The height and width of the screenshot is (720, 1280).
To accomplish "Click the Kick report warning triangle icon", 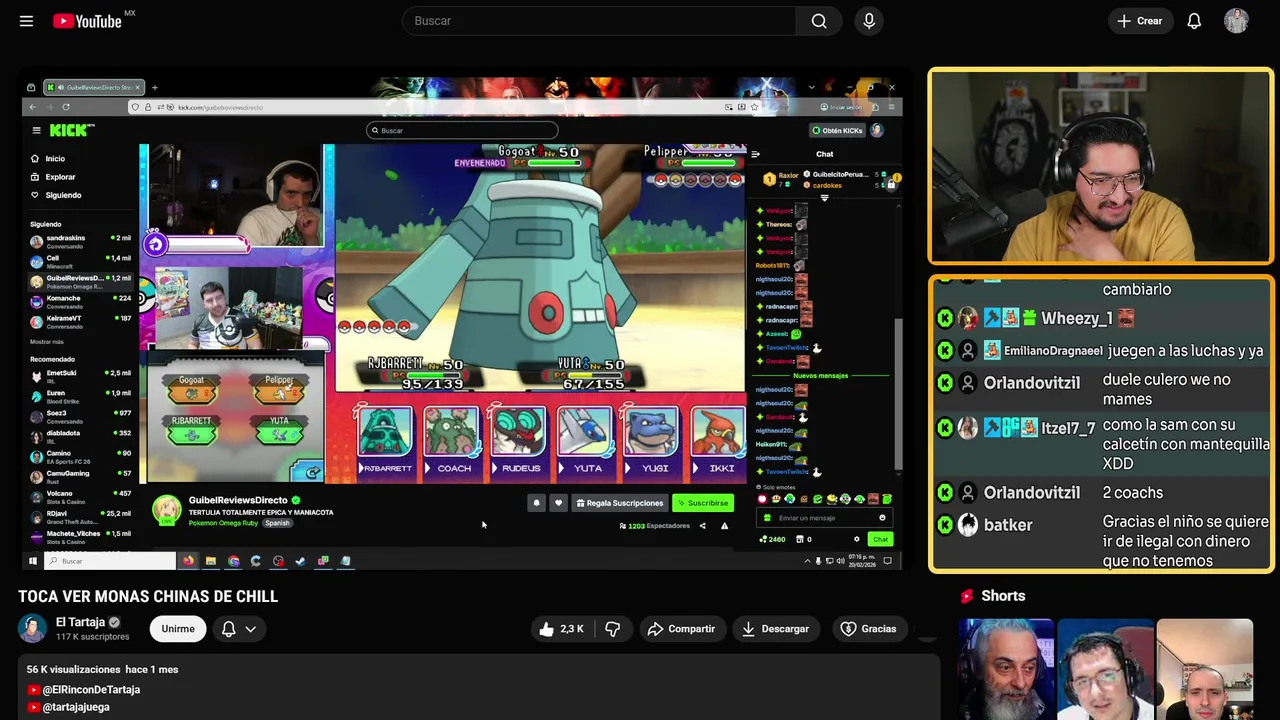I will (x=724, y=526).
